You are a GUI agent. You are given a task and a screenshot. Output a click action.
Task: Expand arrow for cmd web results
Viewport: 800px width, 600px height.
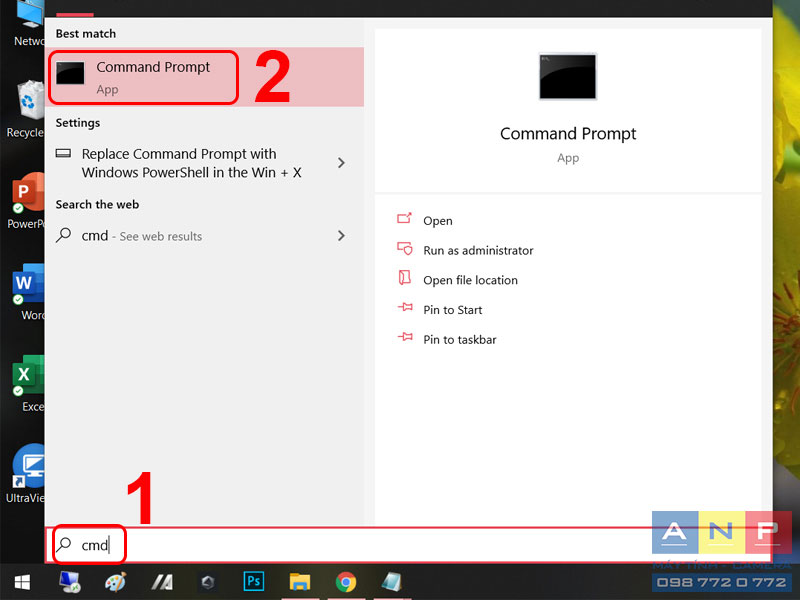pyautogui.click(x=341, y=235)
